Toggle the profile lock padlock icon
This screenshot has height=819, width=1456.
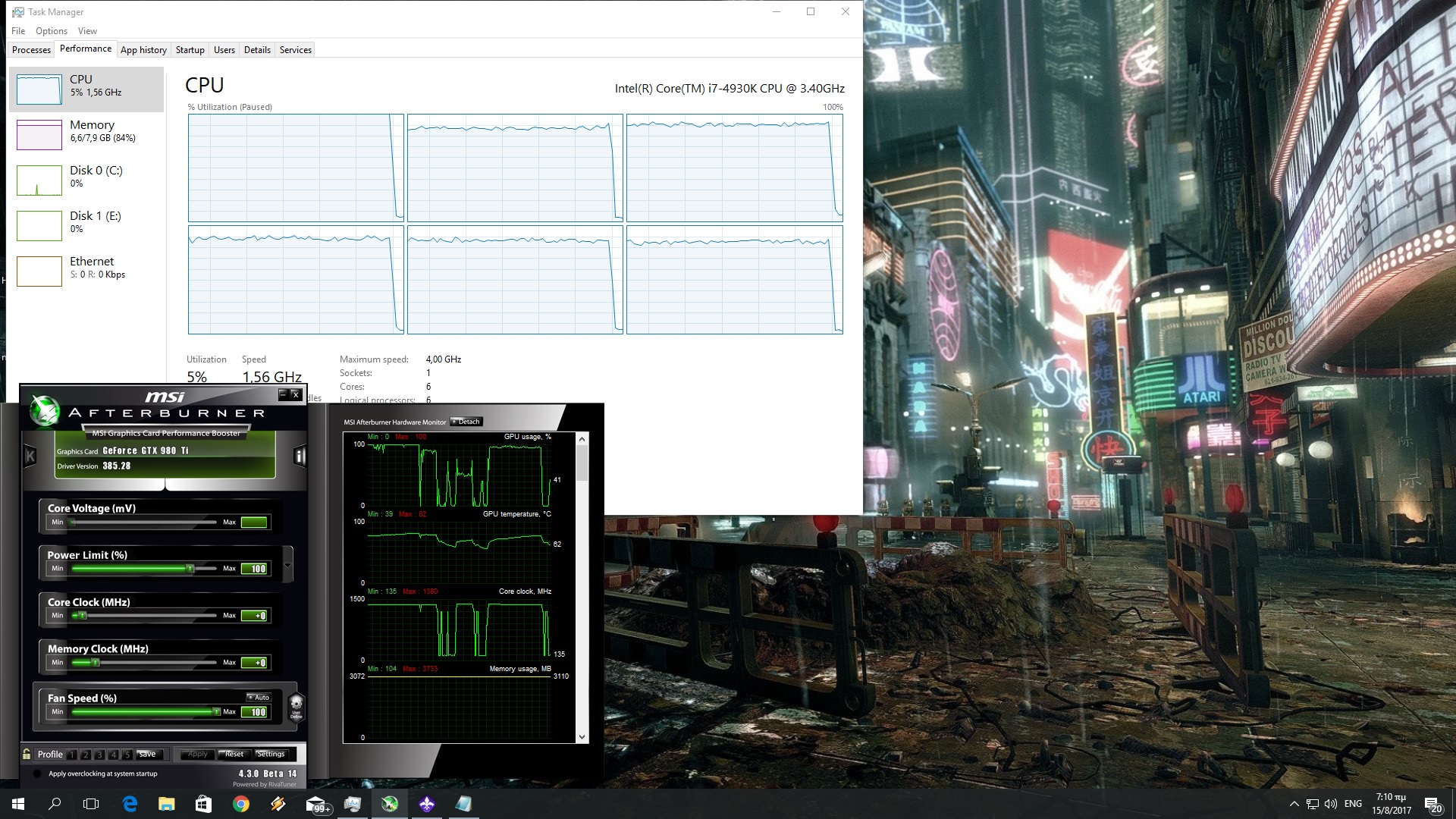[x=27, y=754]
